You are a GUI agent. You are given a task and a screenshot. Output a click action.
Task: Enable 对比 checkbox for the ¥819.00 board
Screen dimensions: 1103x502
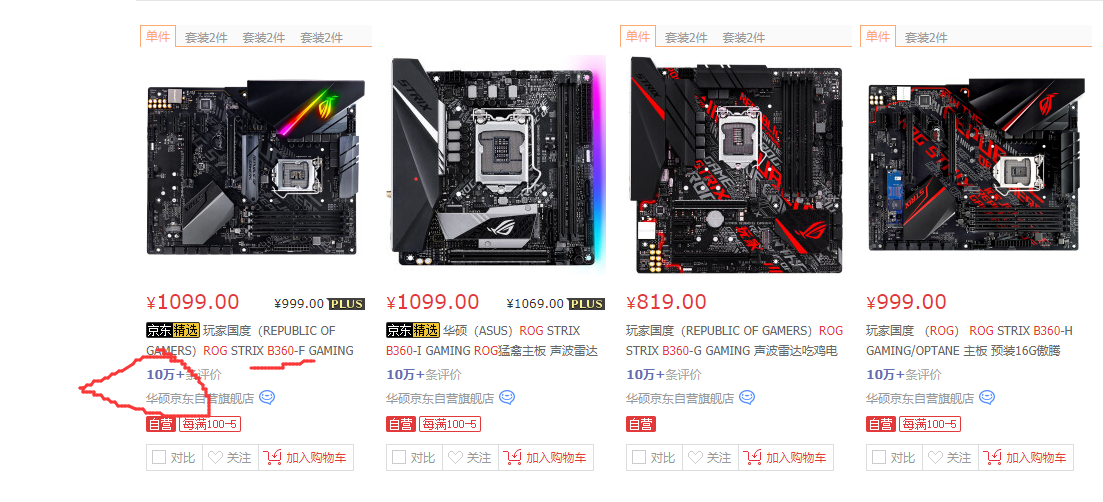click(639, 458)
